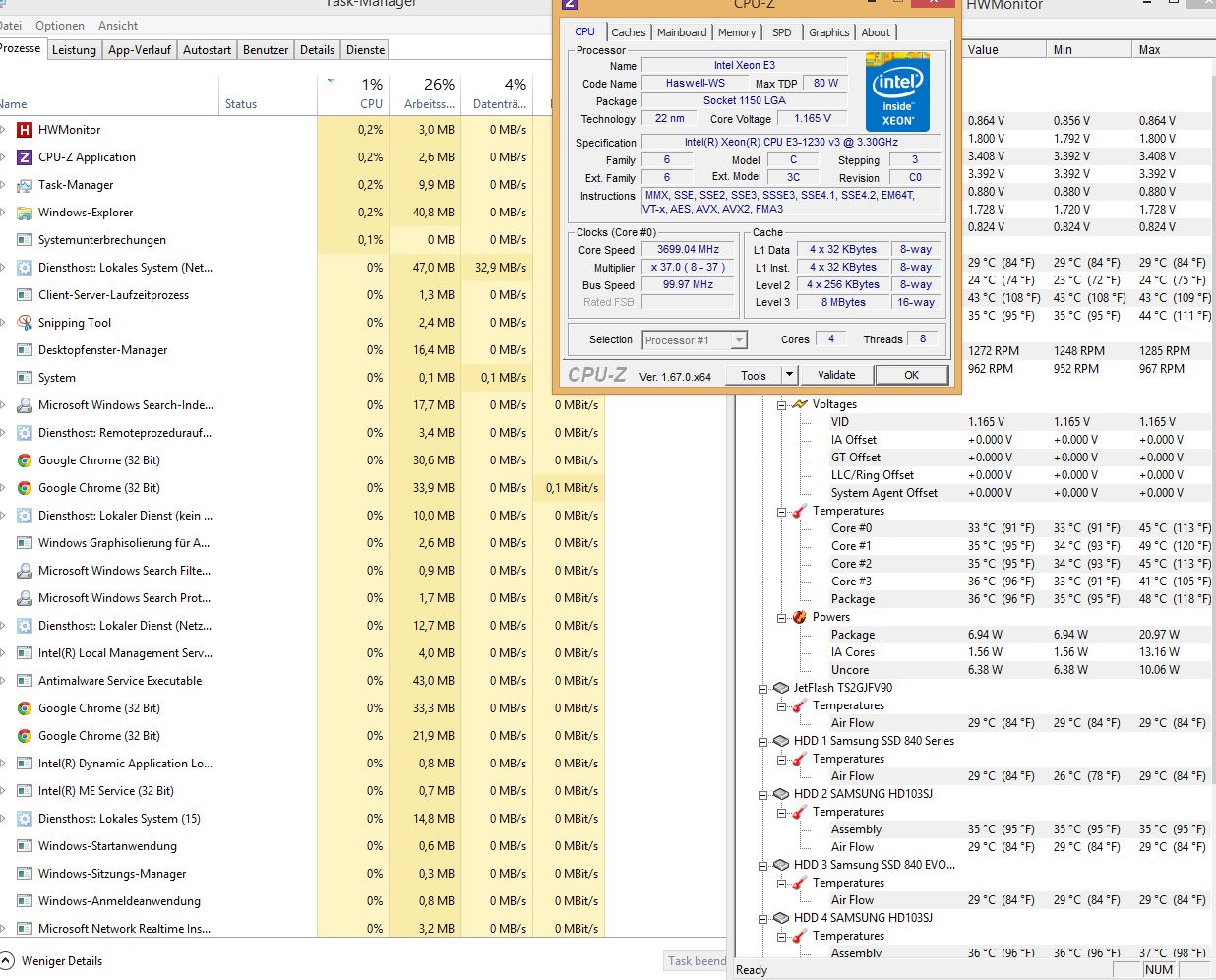Viewport: 1216px width, 980px height.
Task: Click the Intel inside Xeon logo in CPU-Z
Action: 897,92
